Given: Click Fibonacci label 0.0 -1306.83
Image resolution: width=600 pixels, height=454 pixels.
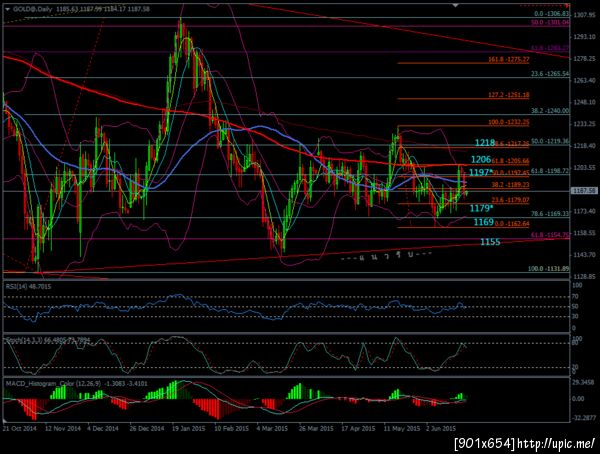Looking at the screenshot, I should [552, 14].
